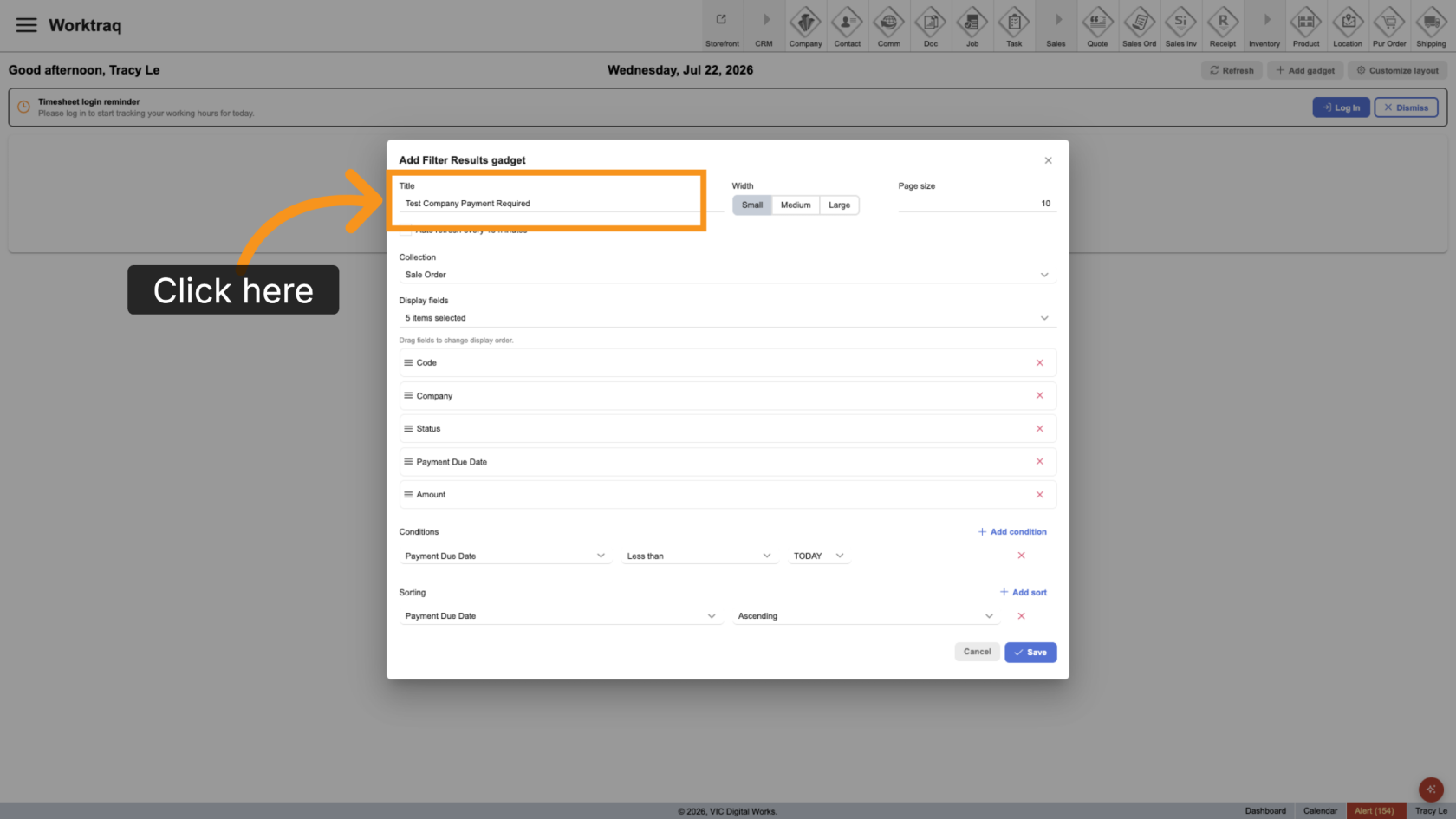
Task: Click the Refresh dashboard button
Action: [x=1232, y=71]
